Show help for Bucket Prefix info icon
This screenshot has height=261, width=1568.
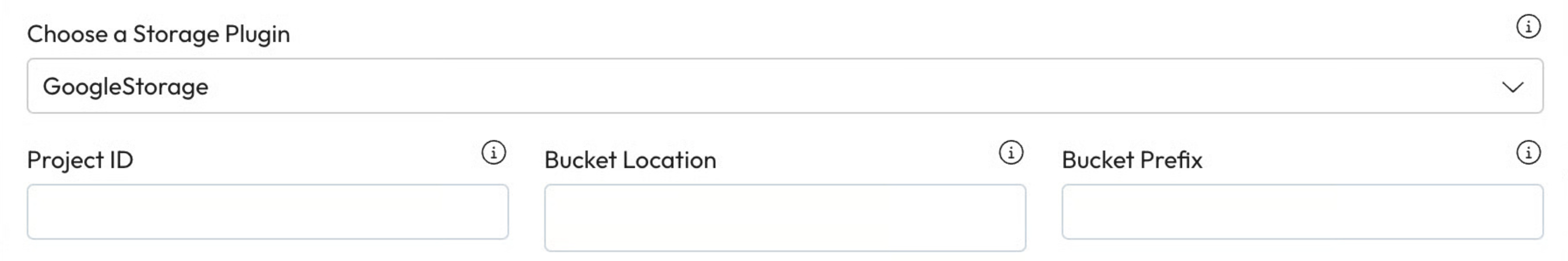[x=1528, y=152]
